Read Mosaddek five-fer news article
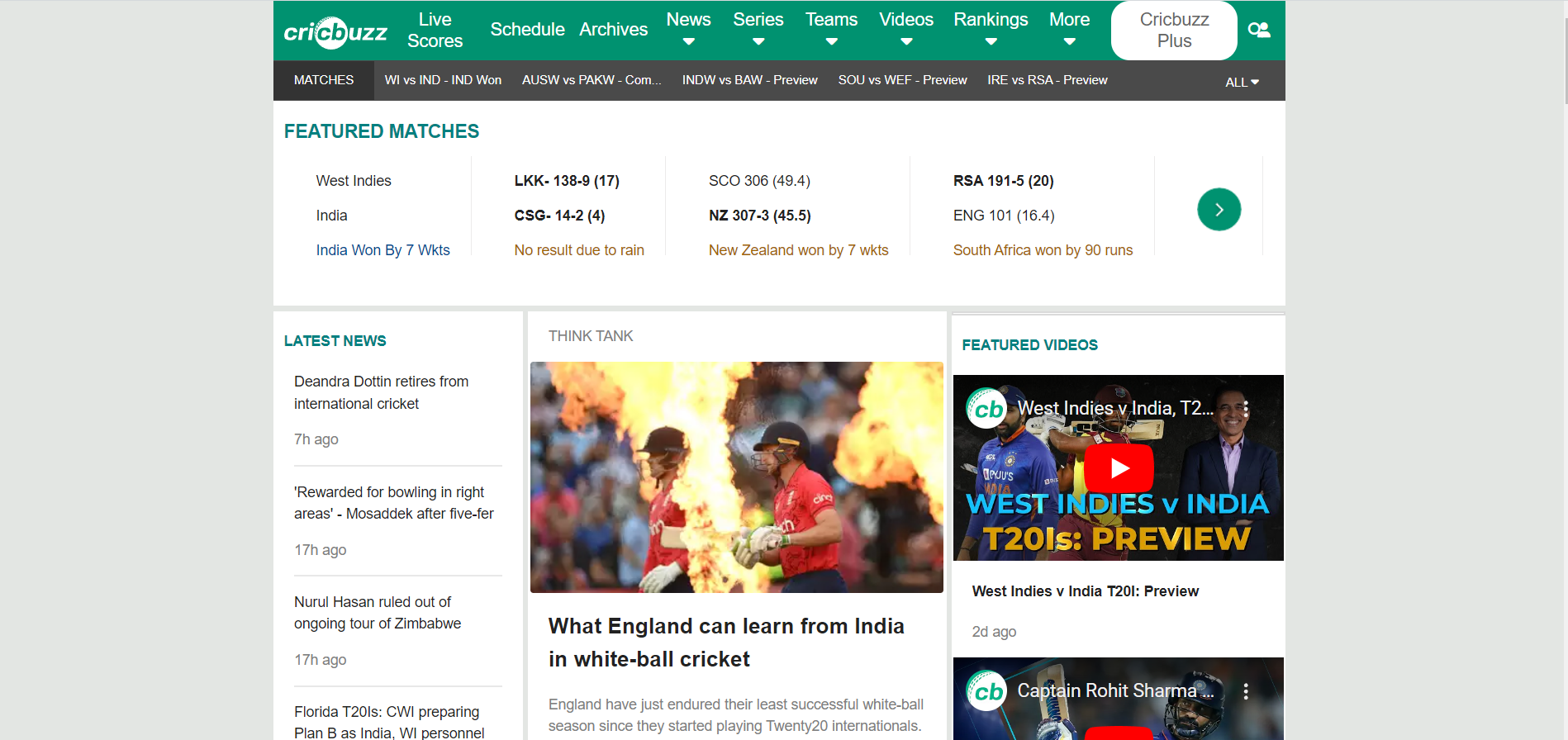The height and width of the screenshot is (740, 1568). (394, 503)
